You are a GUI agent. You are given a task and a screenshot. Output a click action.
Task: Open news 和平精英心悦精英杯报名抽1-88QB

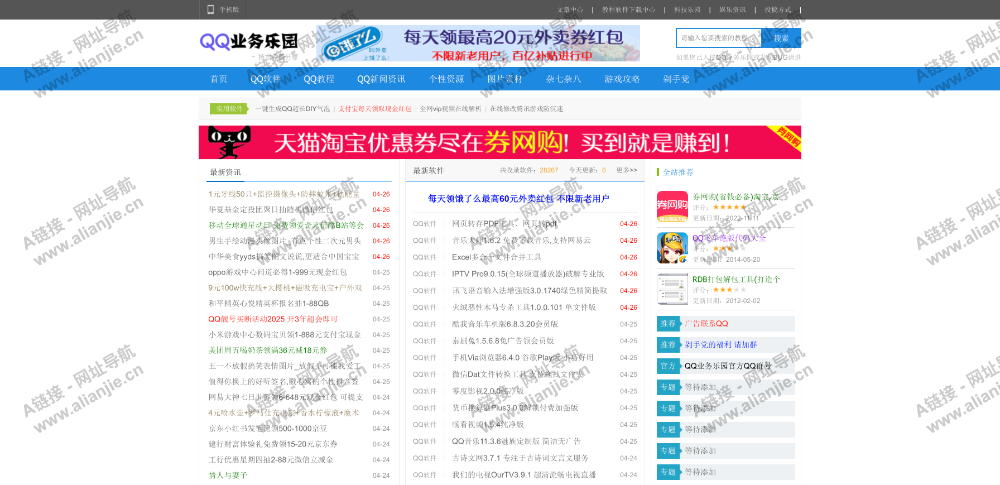(x=268, y=303)
